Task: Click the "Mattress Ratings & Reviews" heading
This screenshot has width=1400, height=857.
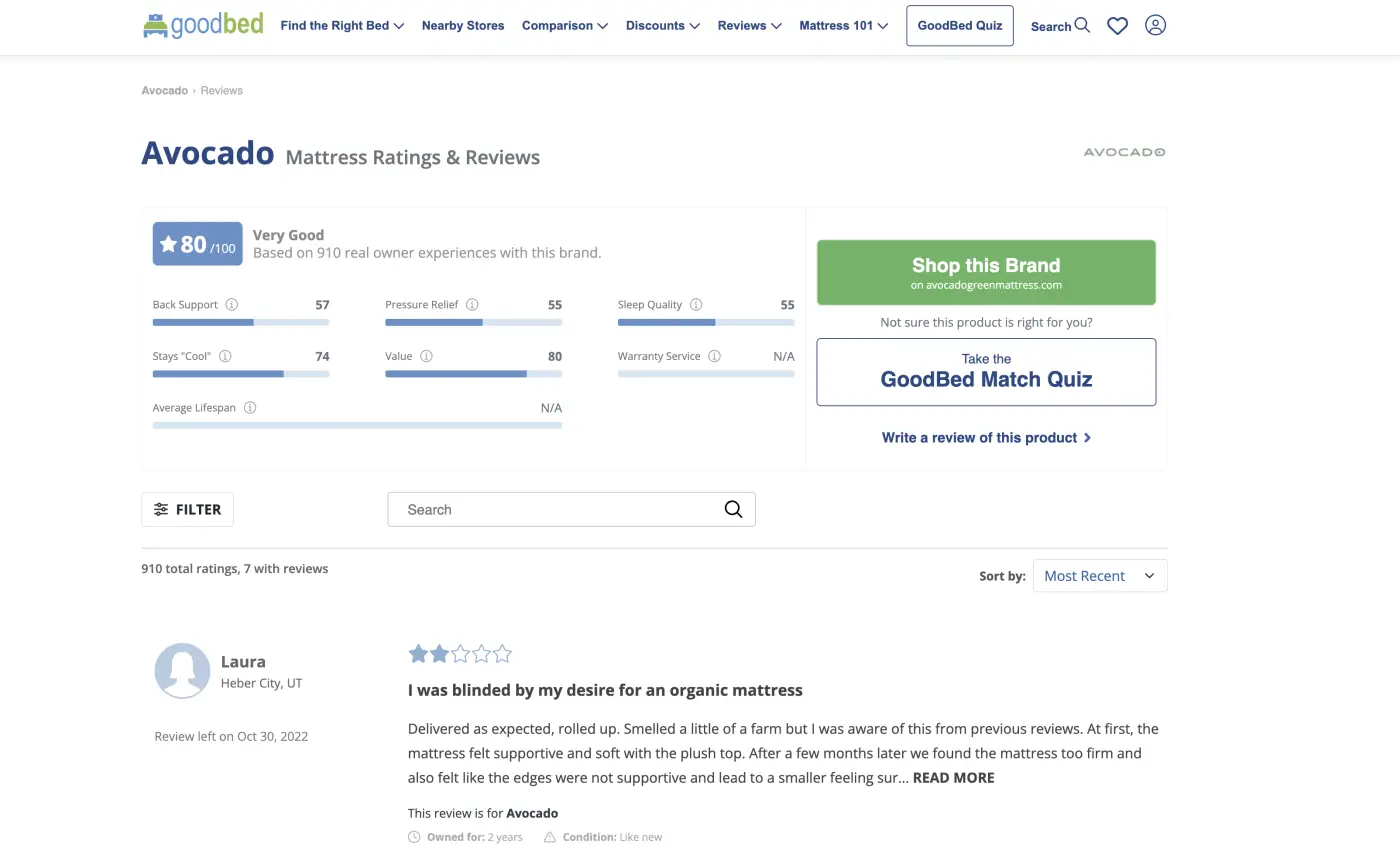Action: (413, 158)
